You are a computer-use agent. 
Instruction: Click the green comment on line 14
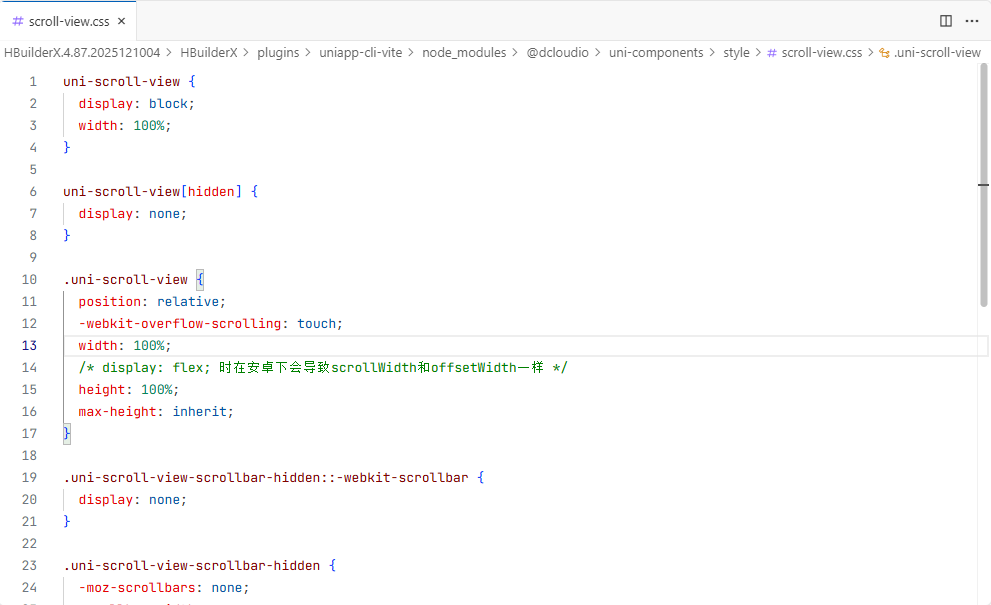tap(323, 367)
